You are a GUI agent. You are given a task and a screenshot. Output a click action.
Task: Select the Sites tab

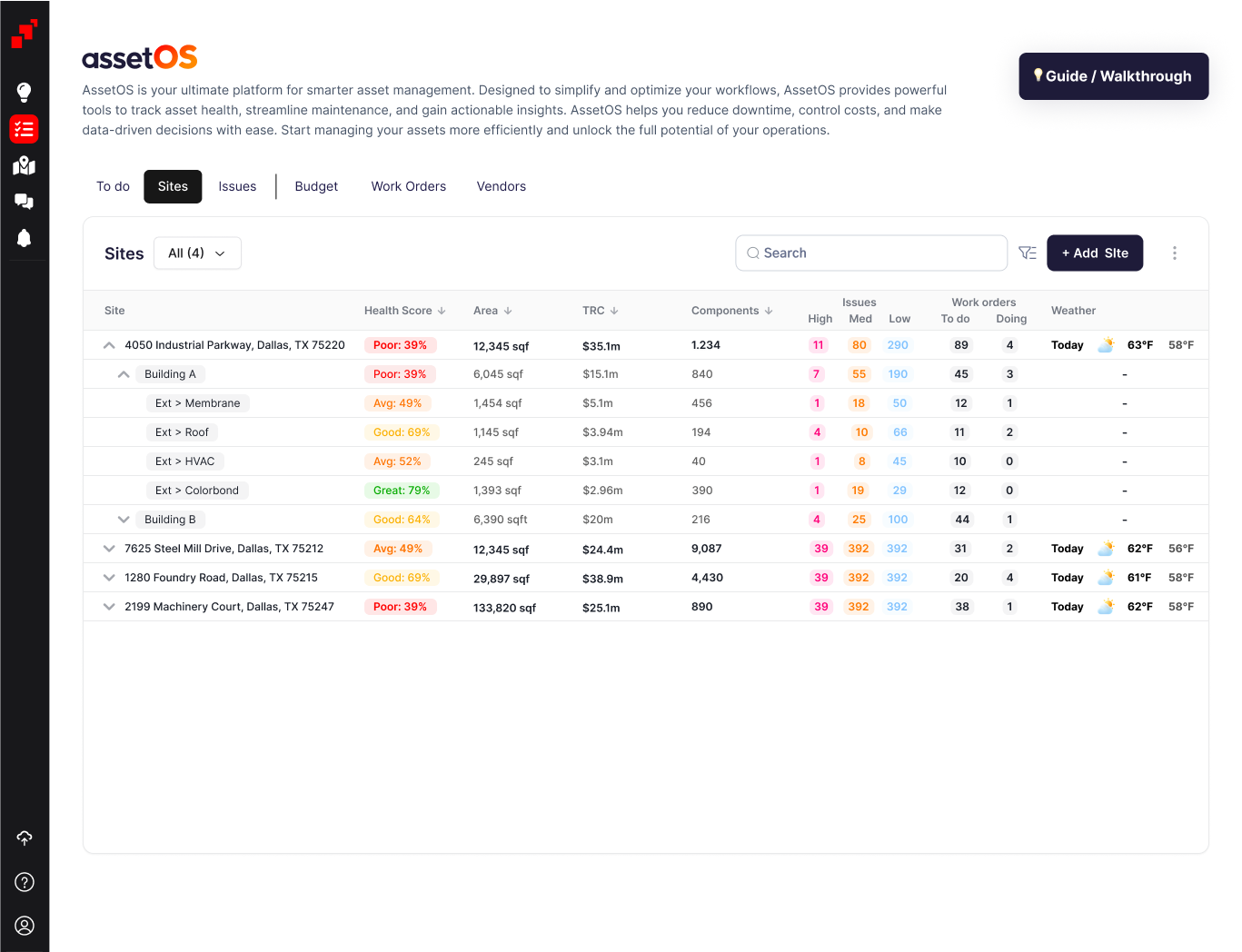173,186
